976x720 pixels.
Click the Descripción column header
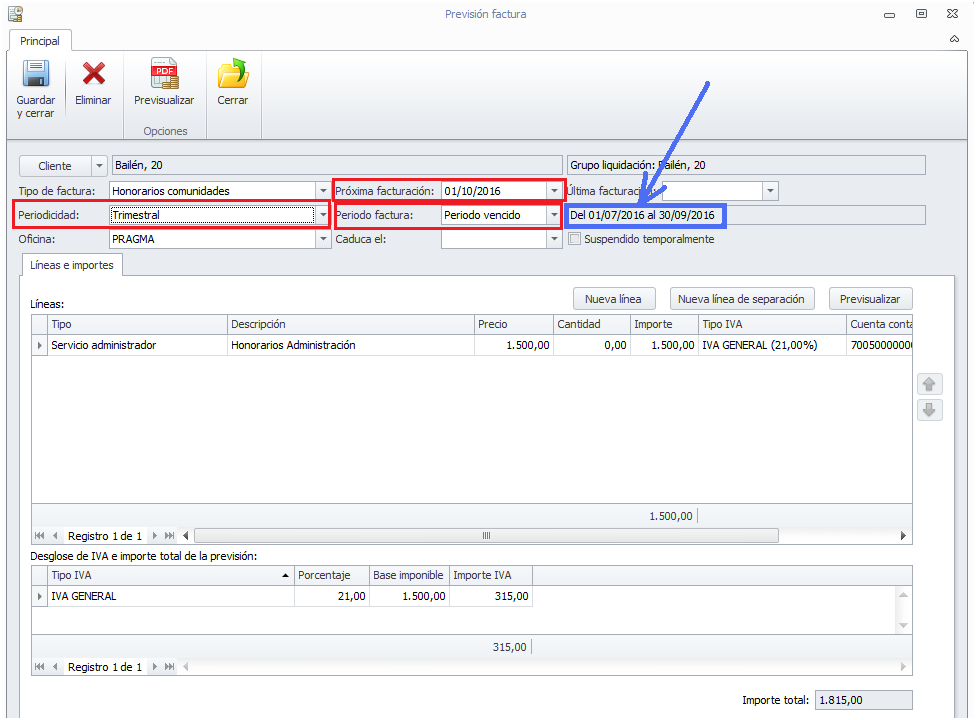tap(350, 324)
